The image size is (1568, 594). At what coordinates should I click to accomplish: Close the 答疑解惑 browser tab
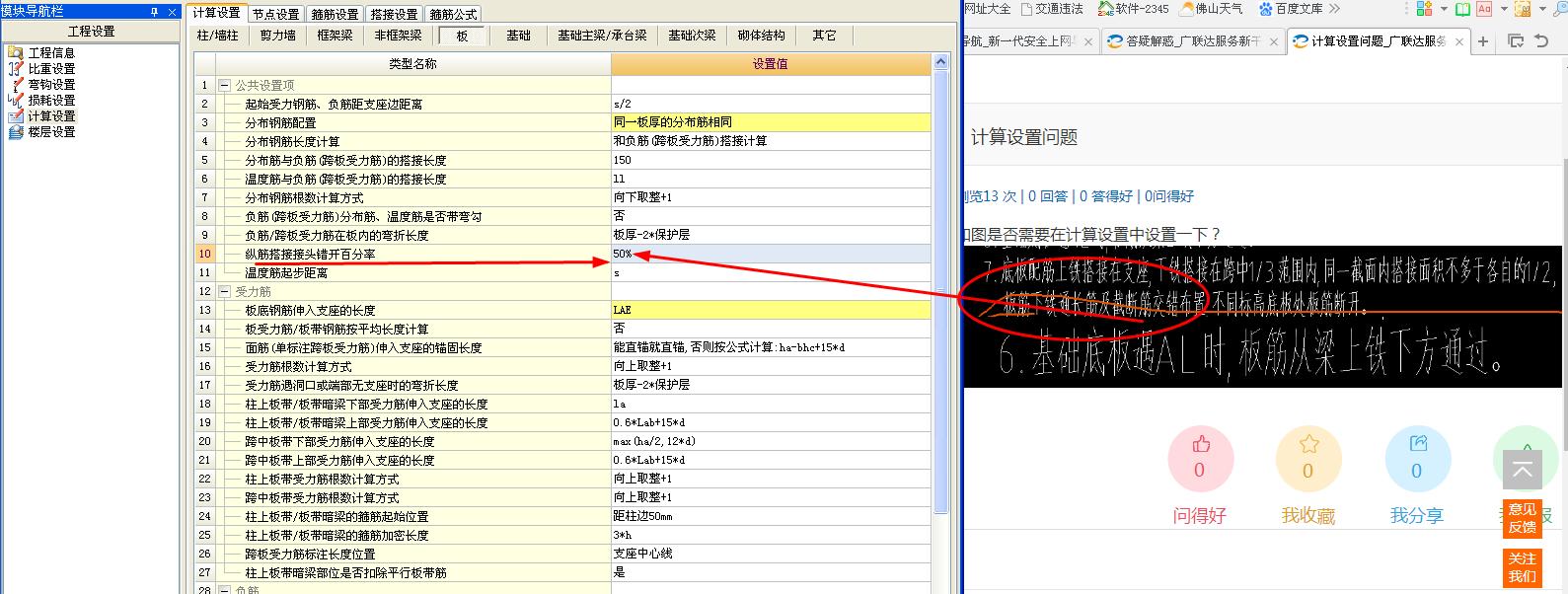tap(1272, 41)
